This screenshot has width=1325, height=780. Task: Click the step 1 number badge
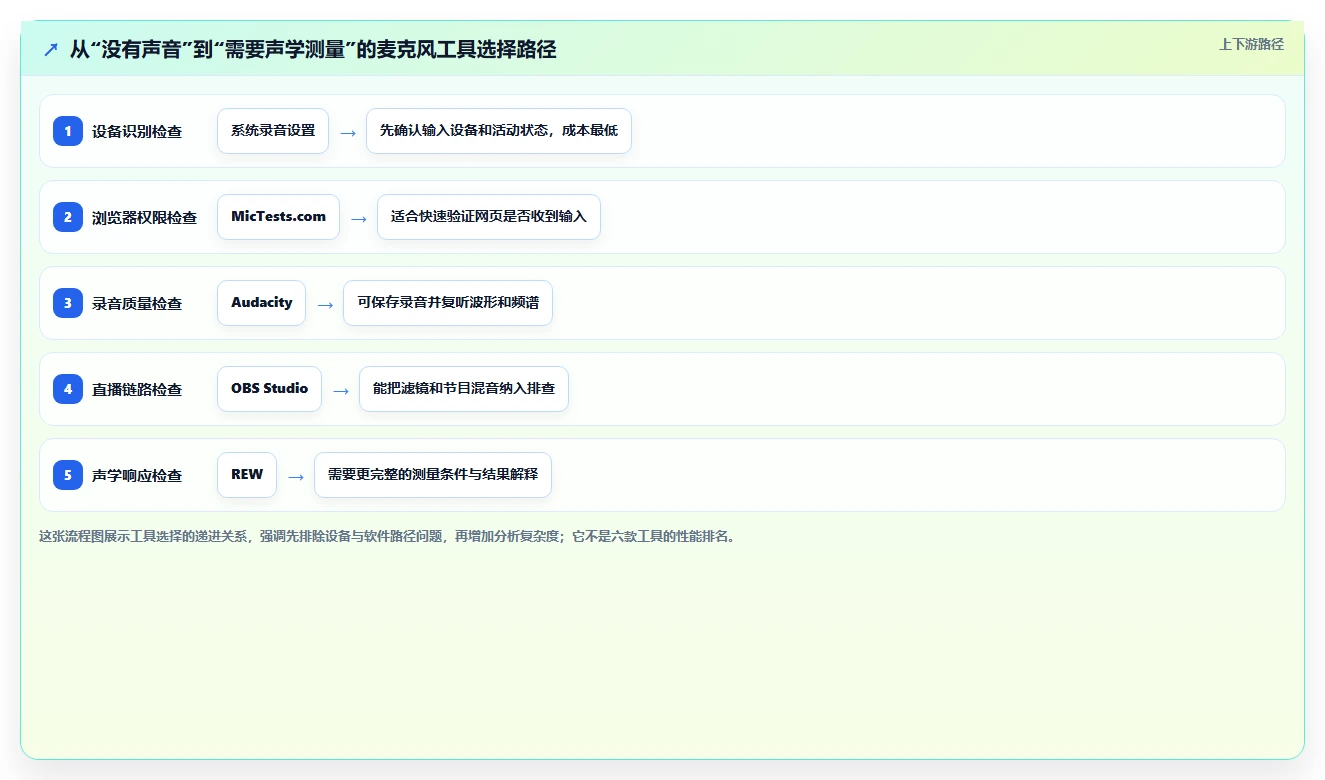tap(68, 131)
